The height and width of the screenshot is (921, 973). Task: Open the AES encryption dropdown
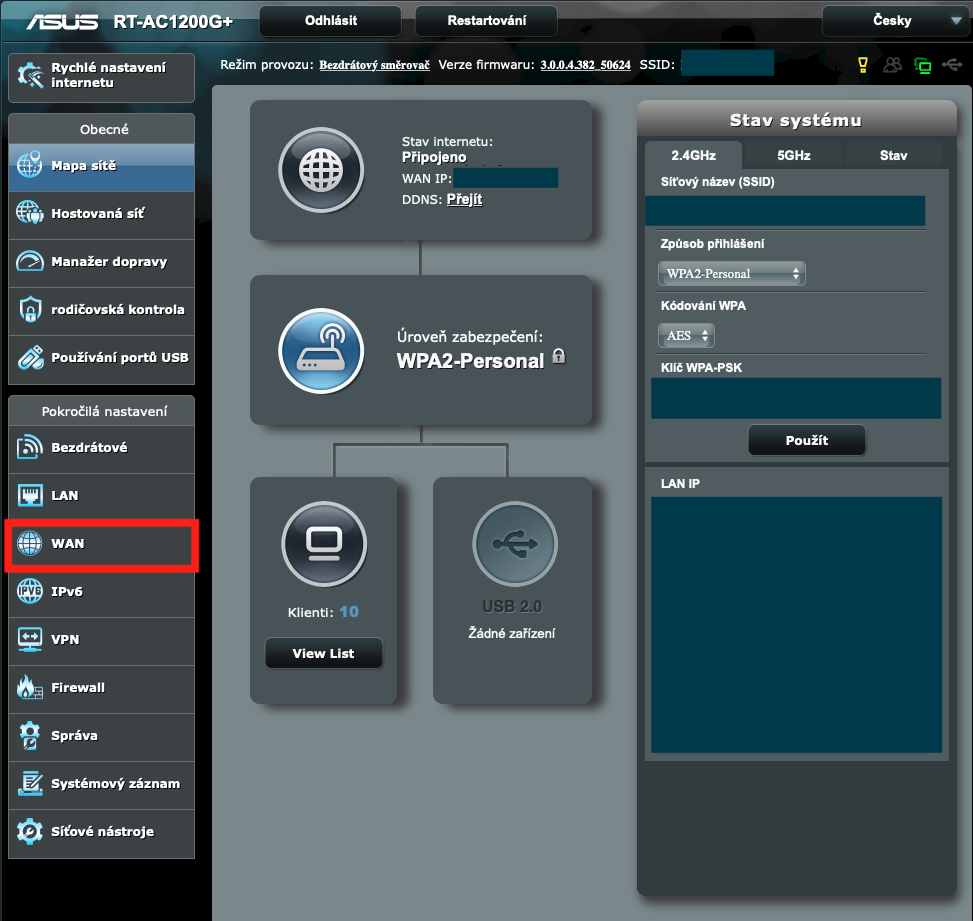tap(686, 335)
